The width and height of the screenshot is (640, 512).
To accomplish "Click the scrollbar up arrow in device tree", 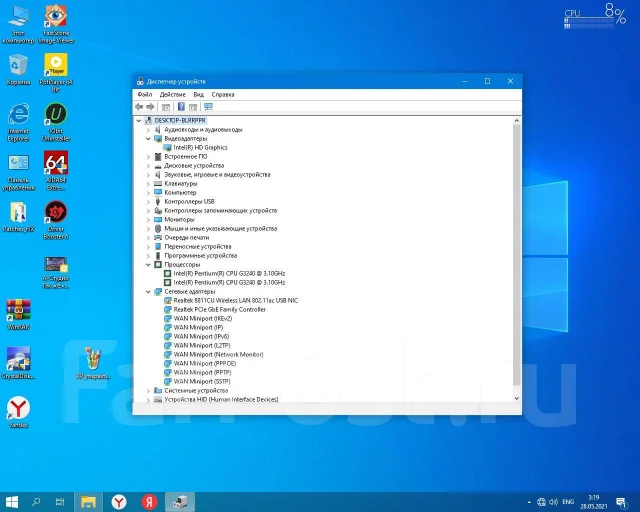I will pyautogui.click(x=517, y=121).
